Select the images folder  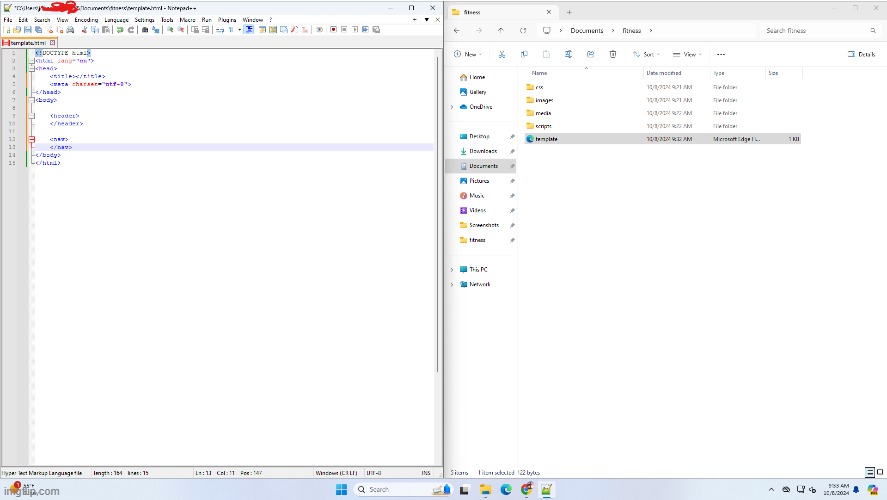click(x=662, y=100)
